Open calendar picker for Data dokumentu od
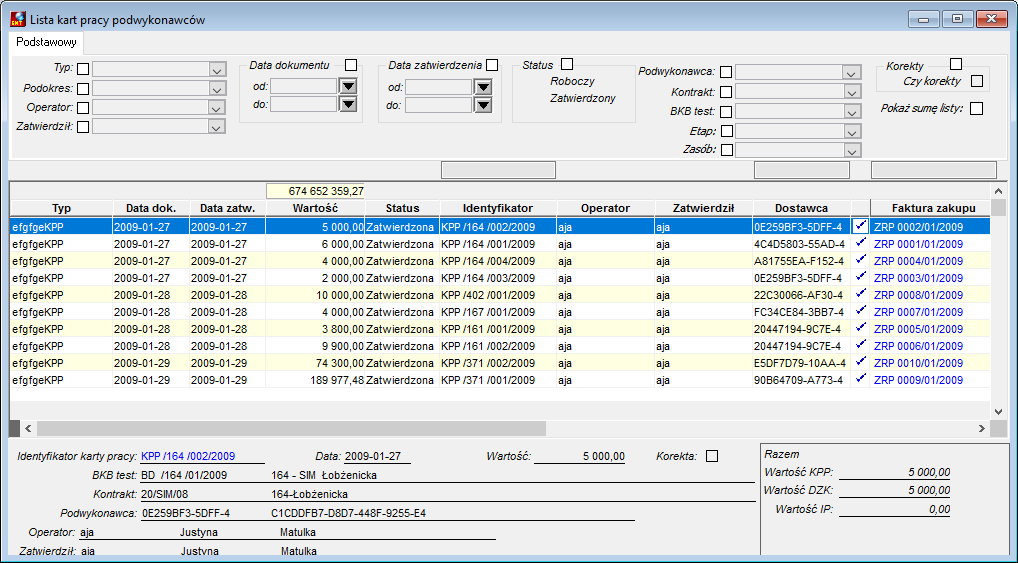 tap(349, 86)
